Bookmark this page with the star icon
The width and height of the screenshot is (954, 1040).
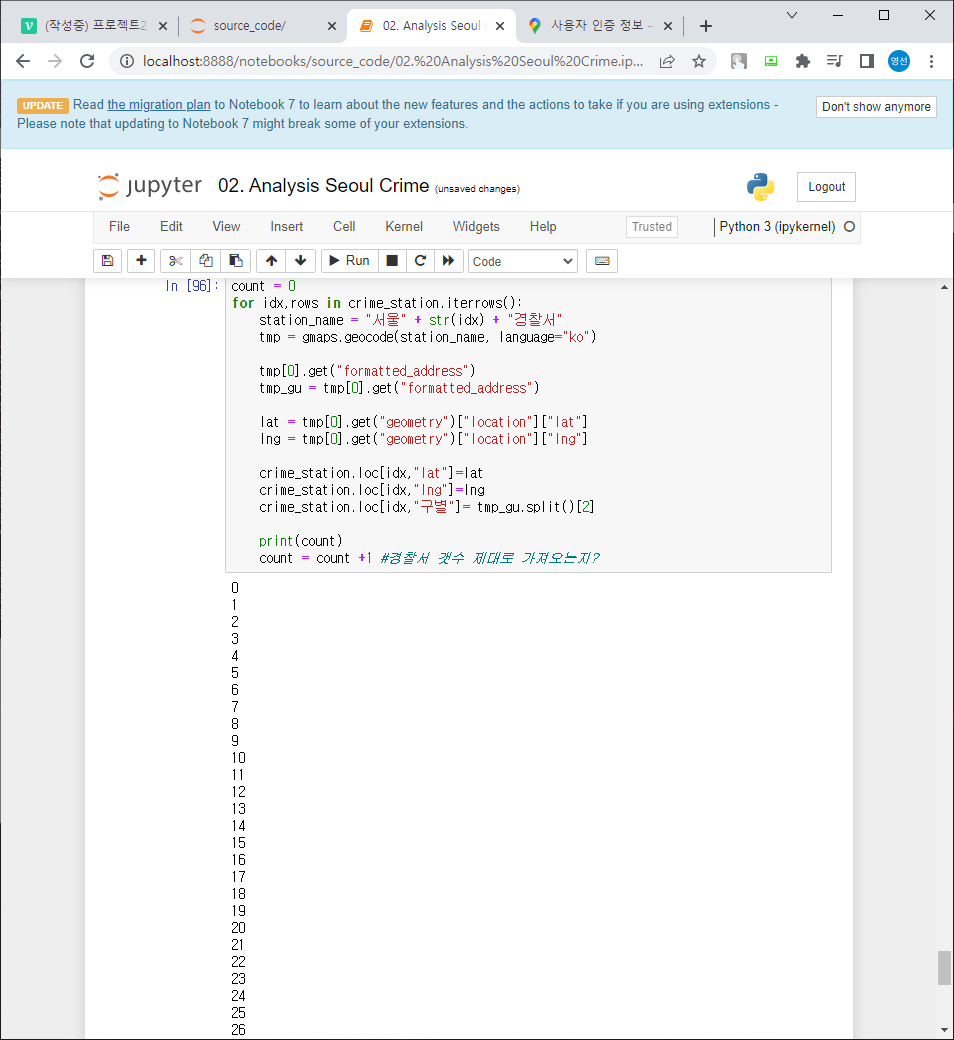coord(699,61)
